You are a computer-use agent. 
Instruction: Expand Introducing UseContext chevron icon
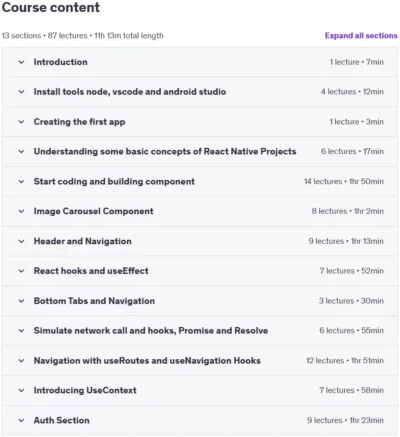(x=21, y=390)
